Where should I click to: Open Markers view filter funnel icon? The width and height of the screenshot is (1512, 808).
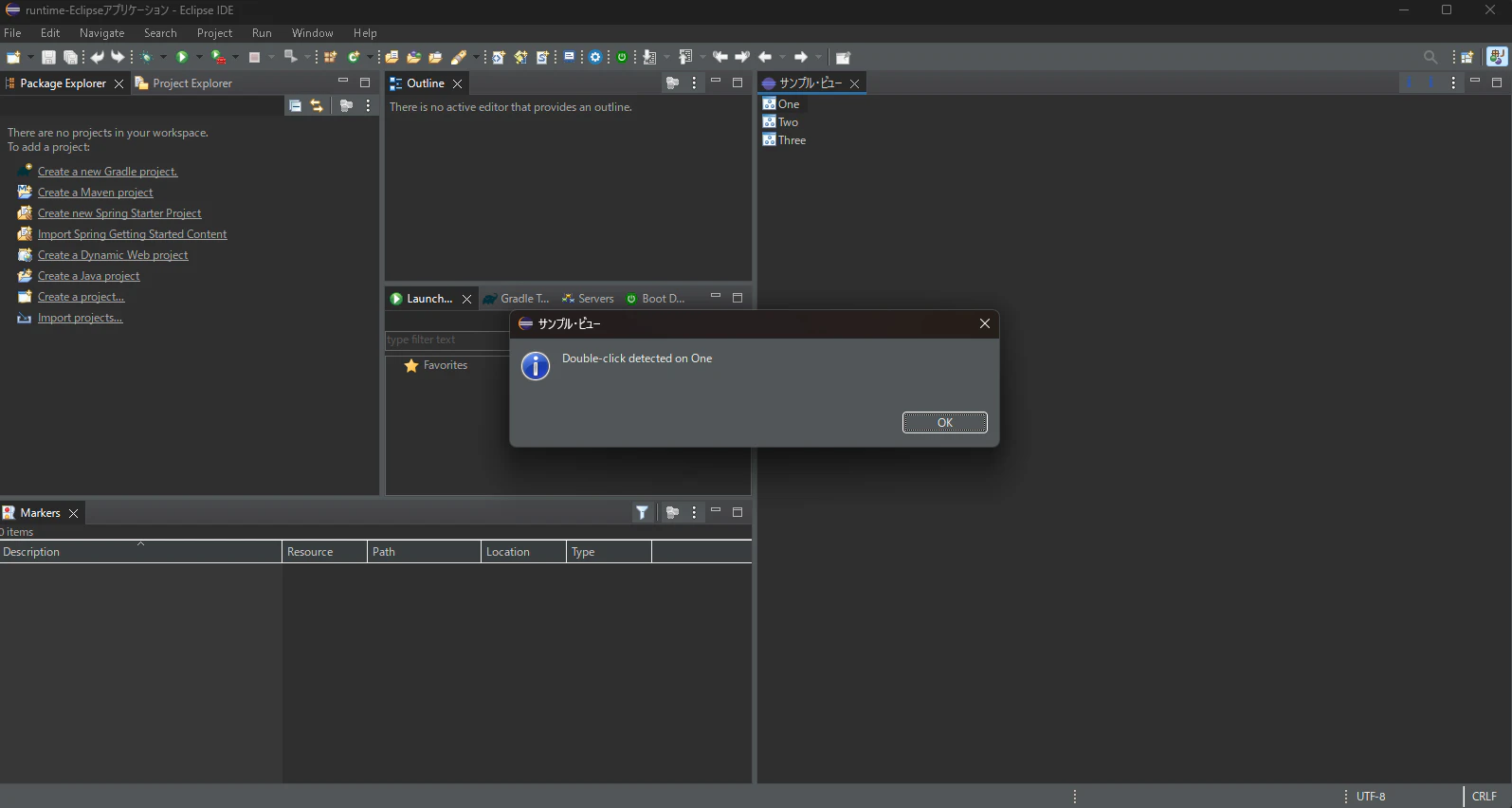pyautogui.click(x=643, y=513)
